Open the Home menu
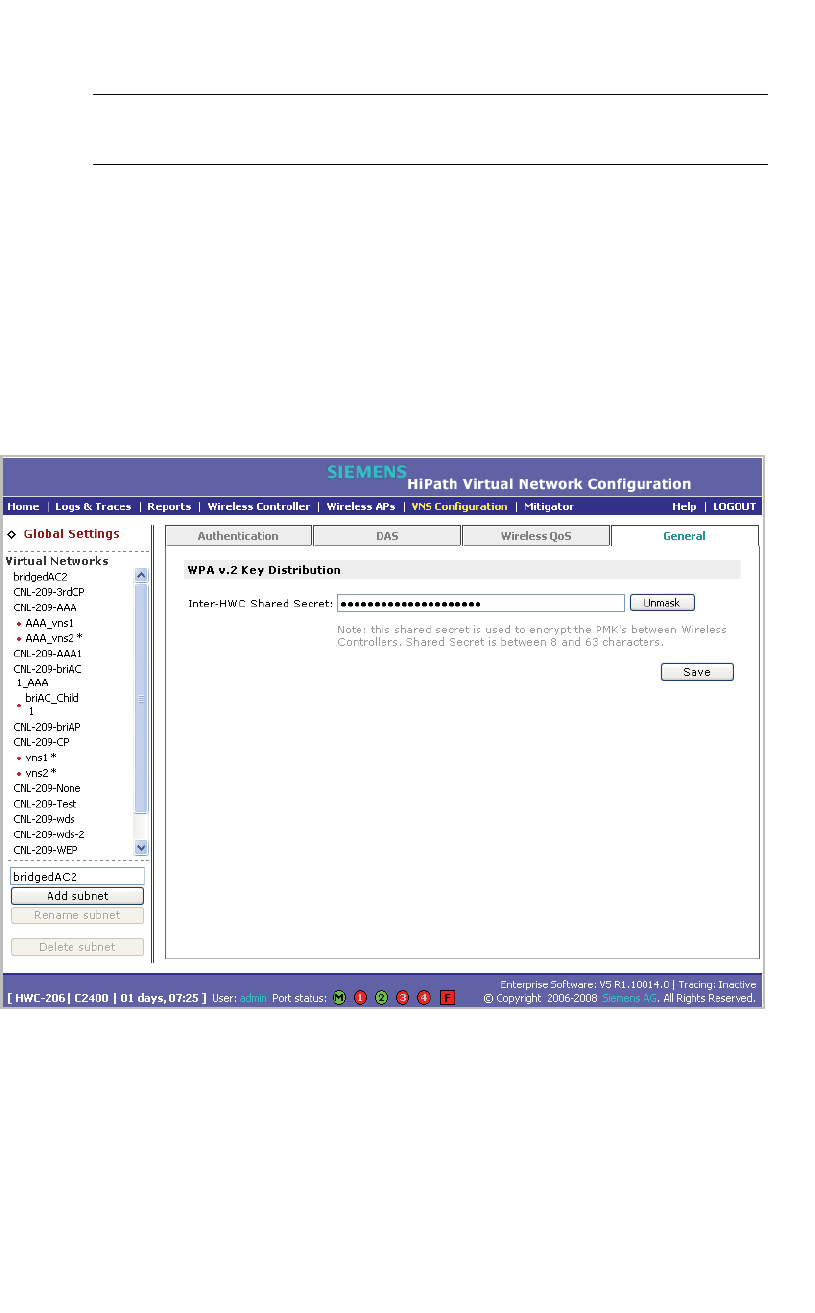 (23, 507)
